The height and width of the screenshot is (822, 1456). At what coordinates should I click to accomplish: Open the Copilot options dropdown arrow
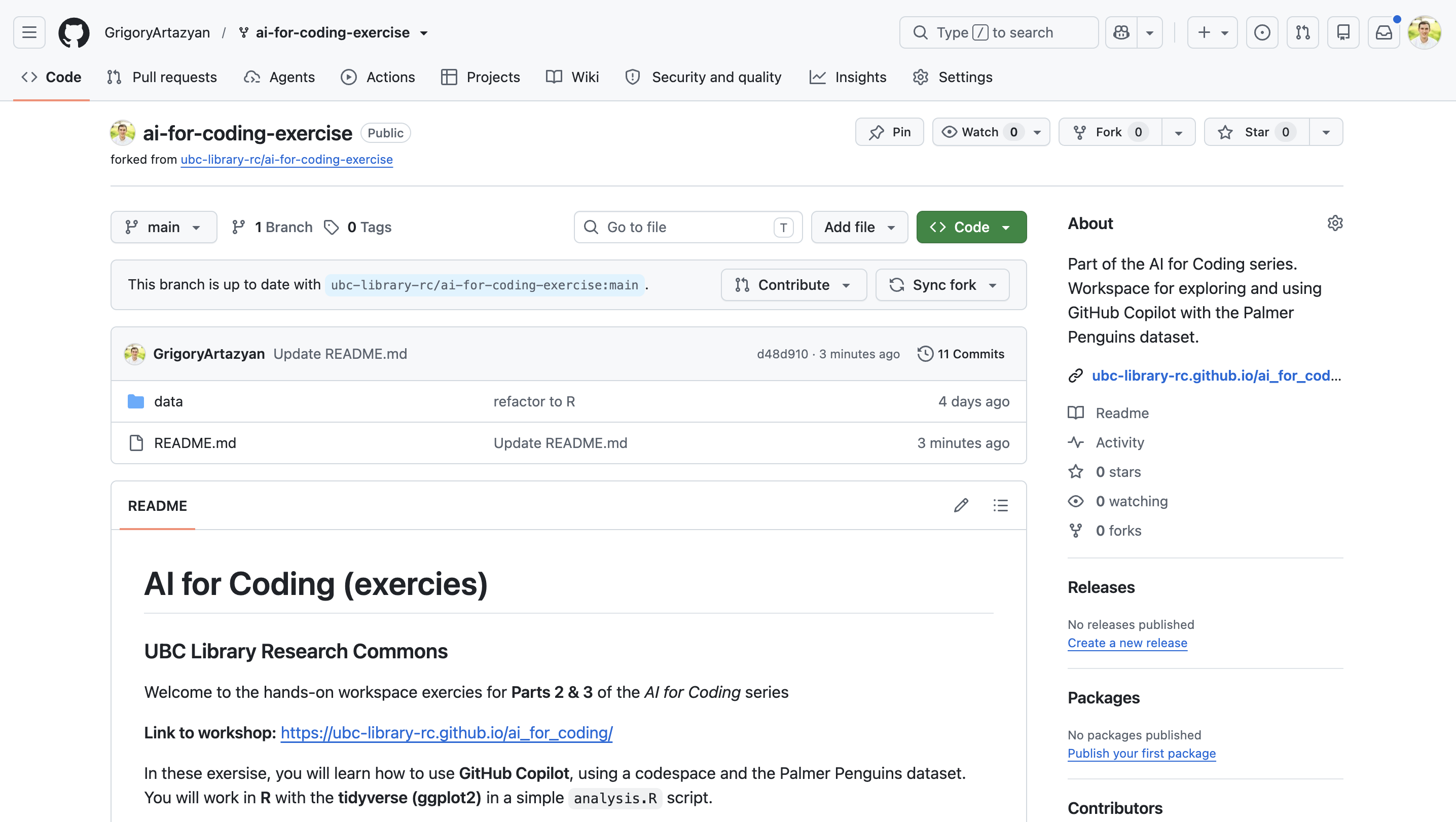click(1150, 32)
